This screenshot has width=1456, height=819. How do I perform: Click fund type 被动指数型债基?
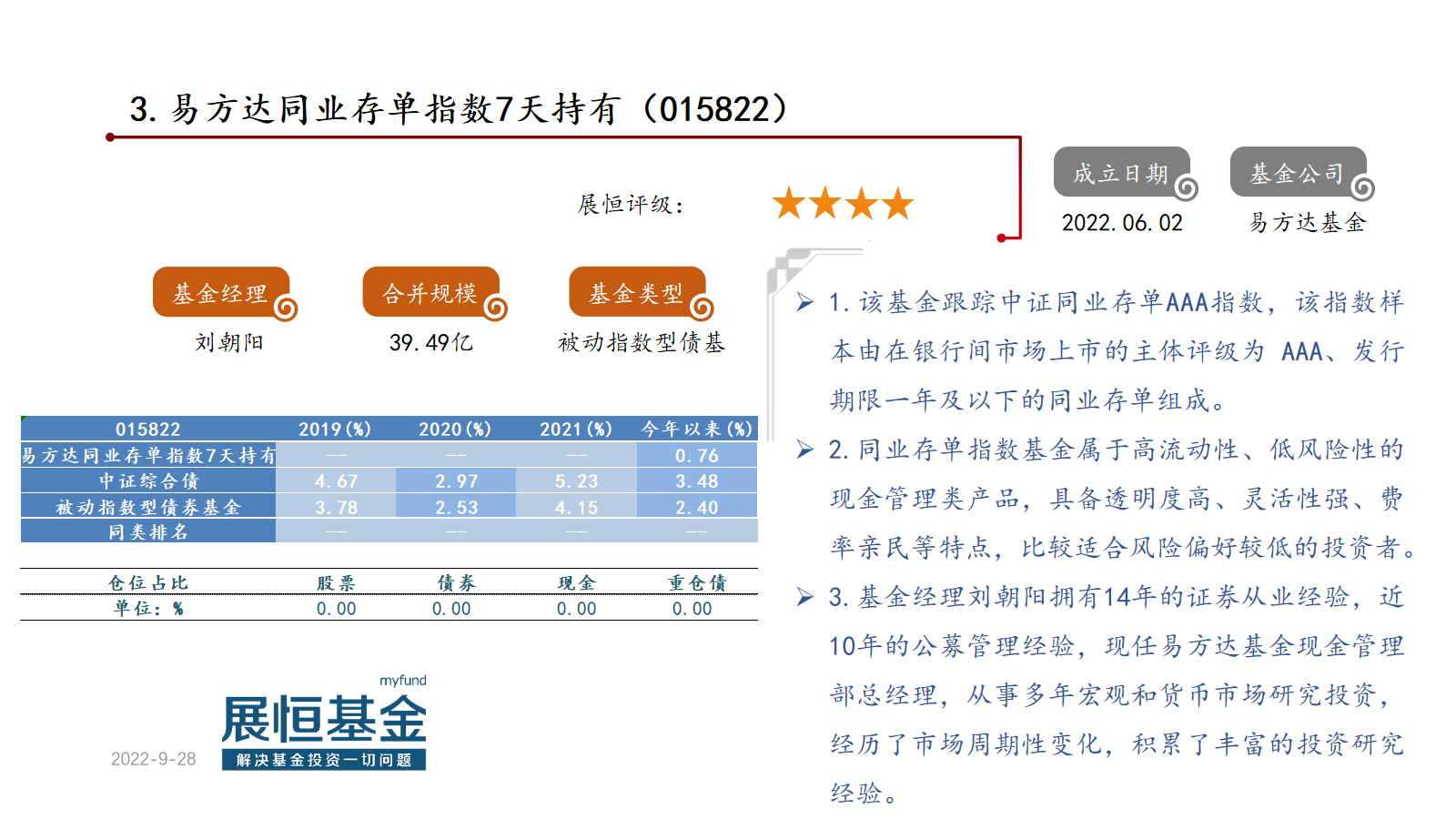[x=642, y=342]
